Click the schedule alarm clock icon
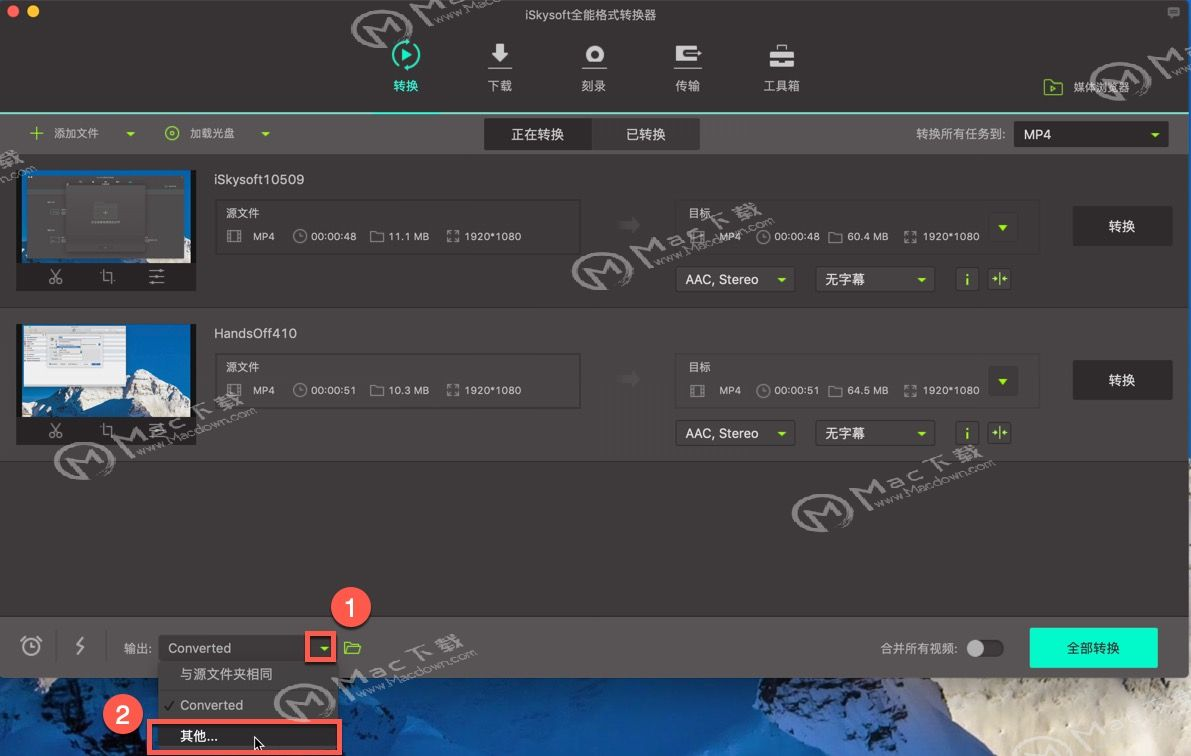This screenshot has height=756, width=1191. tap(31, 647)
